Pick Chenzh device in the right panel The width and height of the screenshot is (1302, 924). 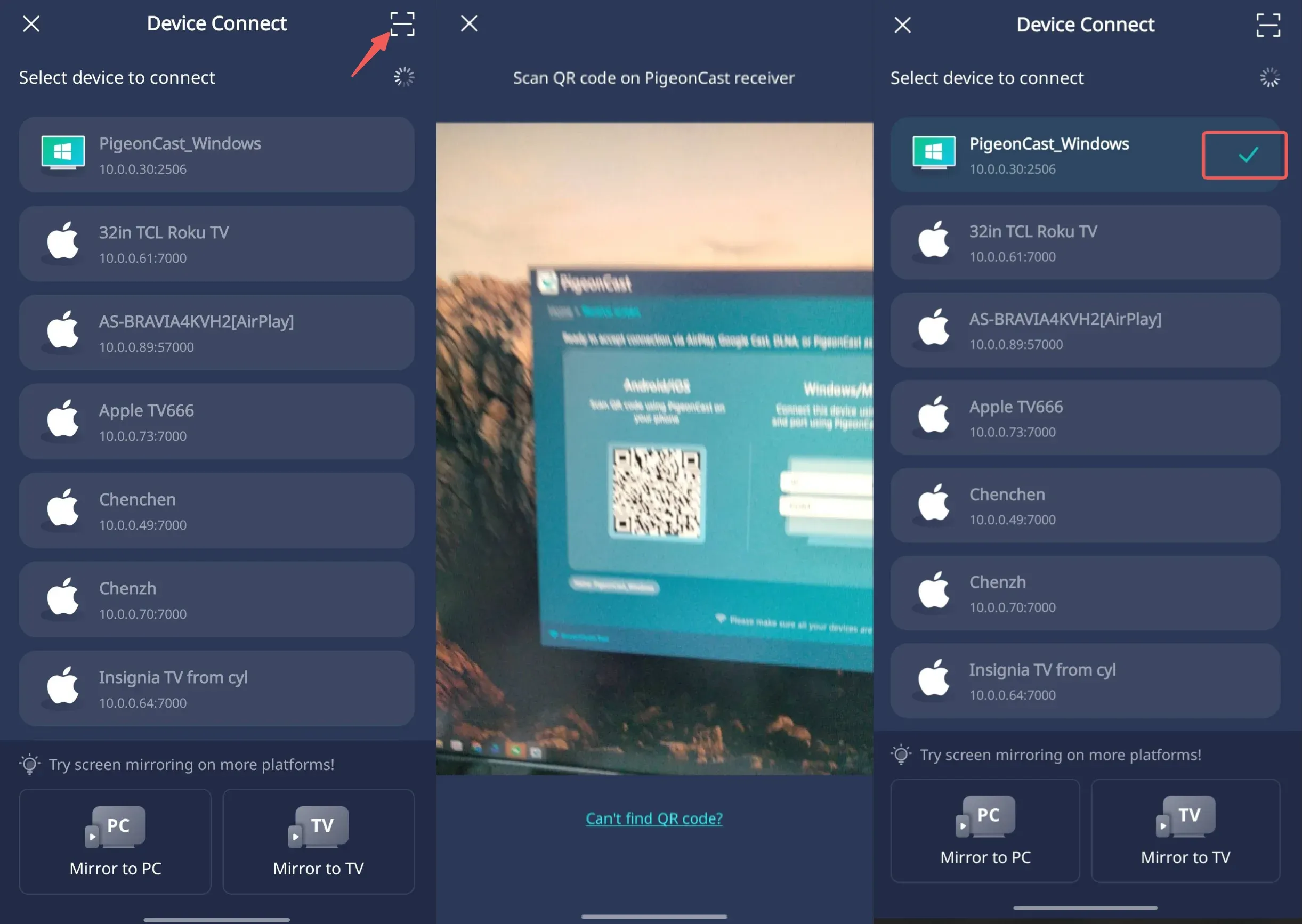tap(1085, 593)
